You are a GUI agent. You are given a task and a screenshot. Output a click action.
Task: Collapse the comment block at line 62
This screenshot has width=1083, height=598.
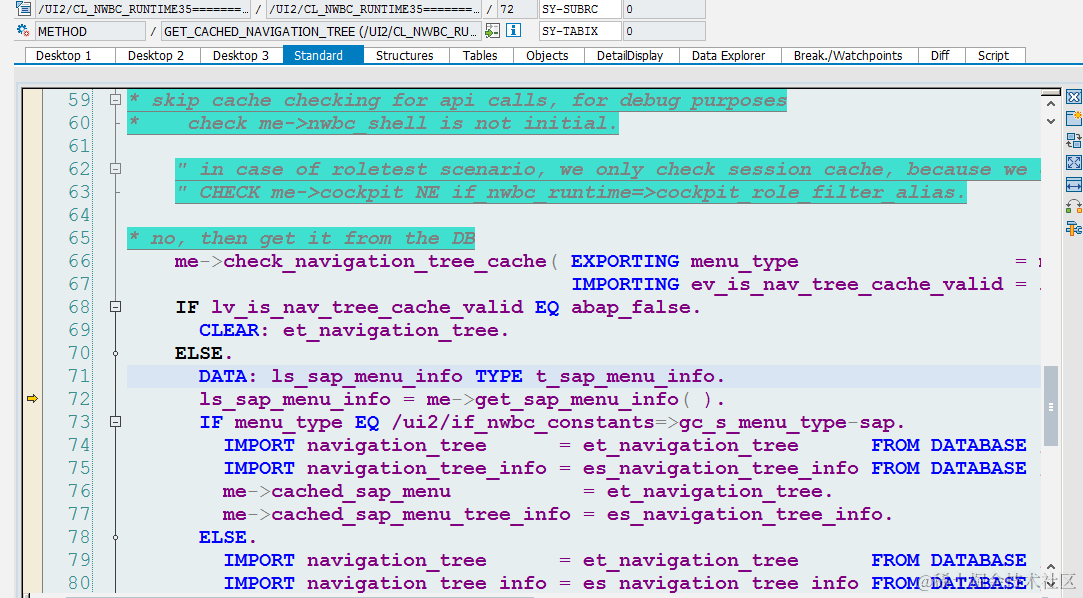tap(115, 168)
